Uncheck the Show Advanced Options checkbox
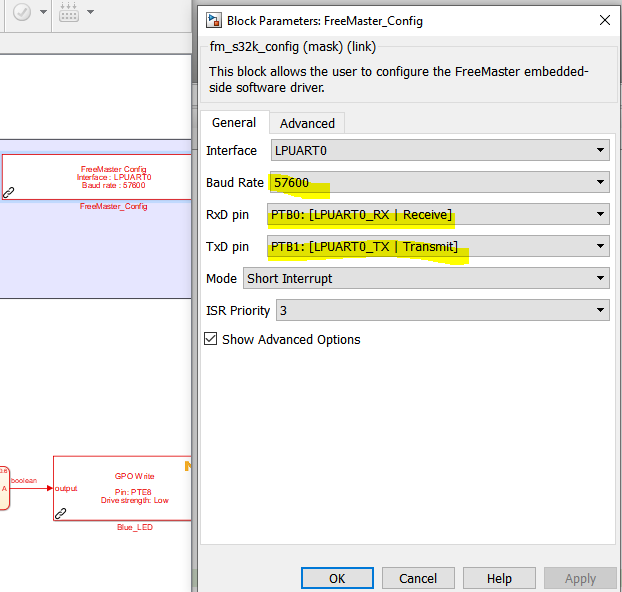The width and height of the screenshot is (622, 592). click(x=211, y=339)
